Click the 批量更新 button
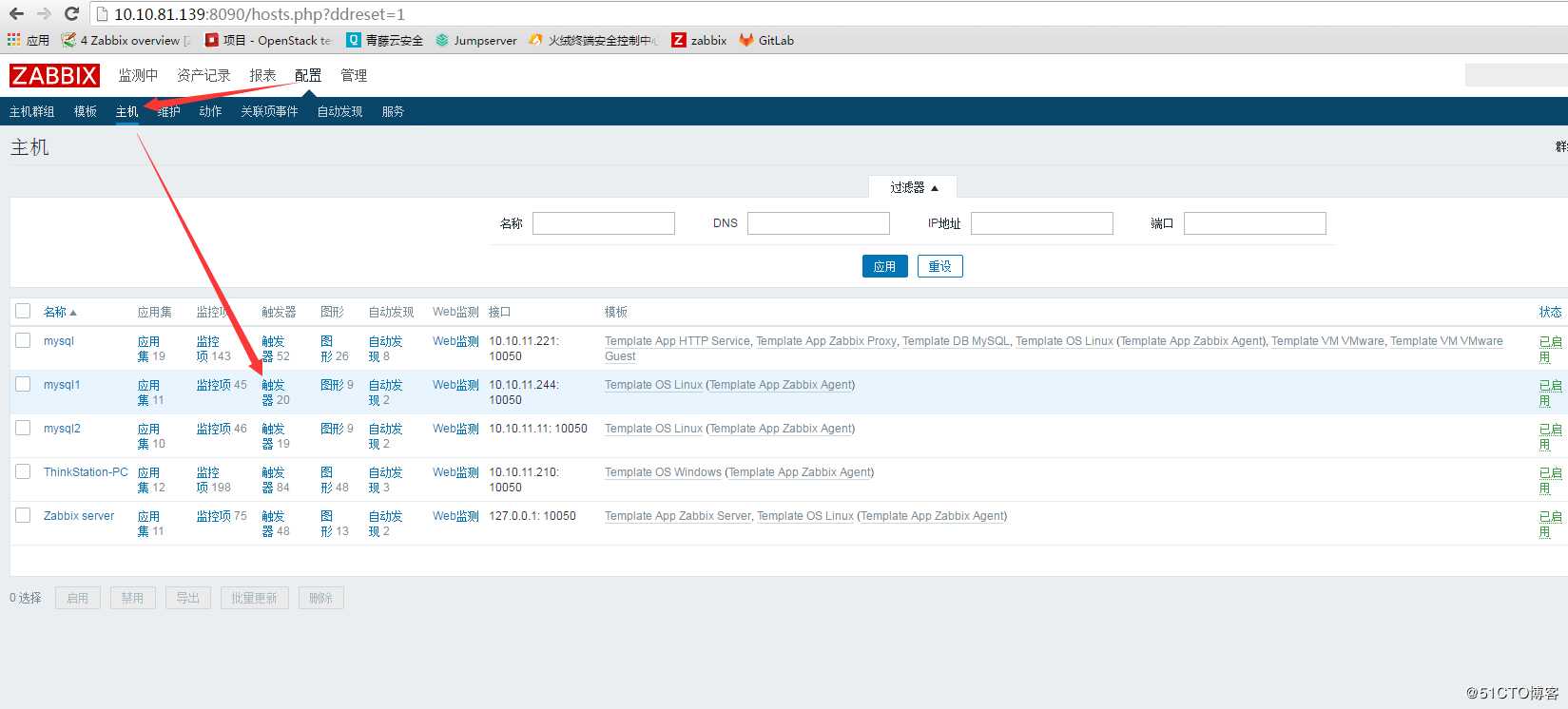This screenshot has height=709, width=1568. click(254, 598)
